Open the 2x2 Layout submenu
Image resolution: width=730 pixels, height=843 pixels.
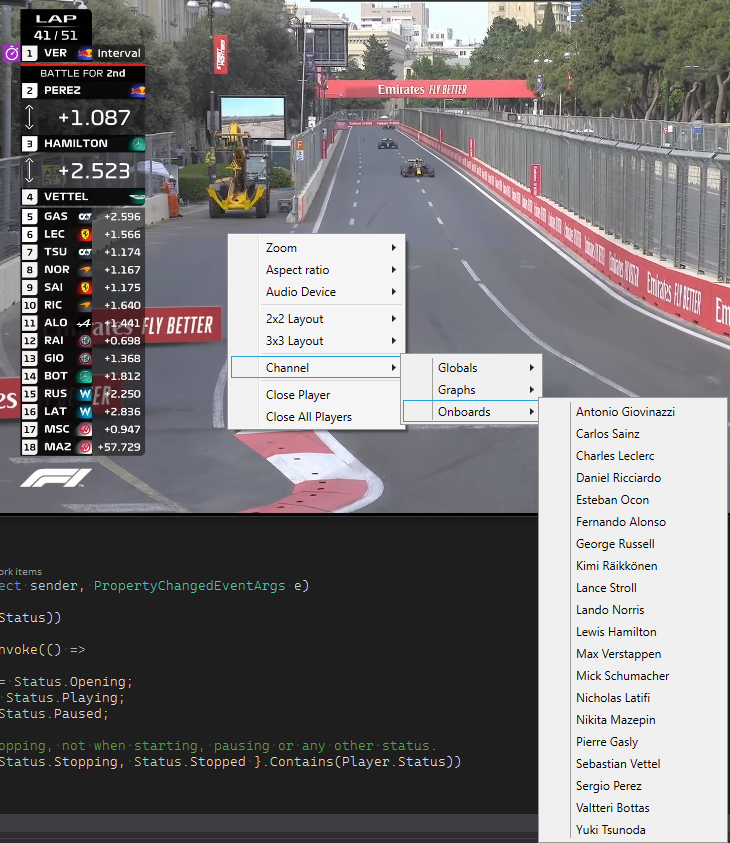pos(317,319)
